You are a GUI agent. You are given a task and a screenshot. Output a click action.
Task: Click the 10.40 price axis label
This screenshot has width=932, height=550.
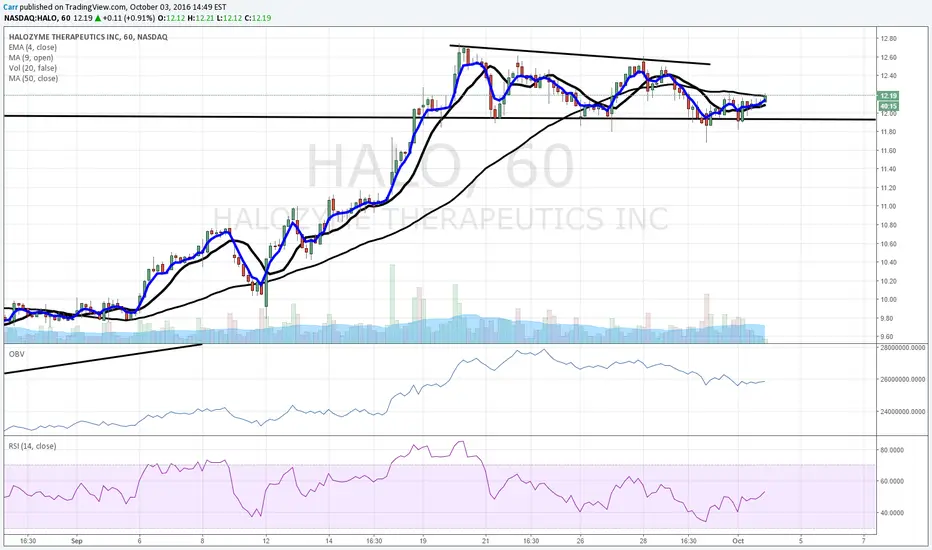[x=889, y=262]
